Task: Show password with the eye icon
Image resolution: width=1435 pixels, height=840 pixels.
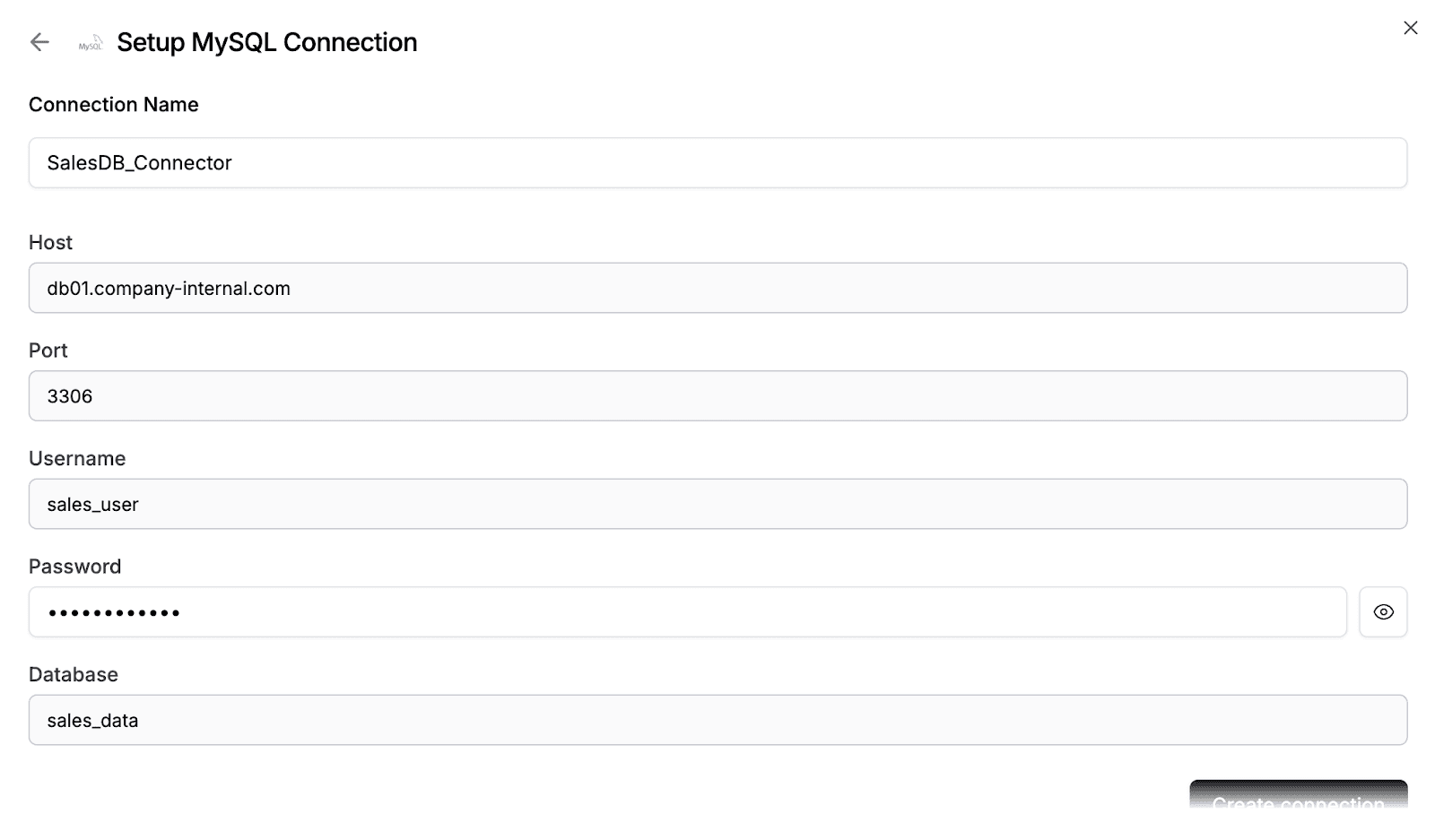Action: coord(1383,612)
